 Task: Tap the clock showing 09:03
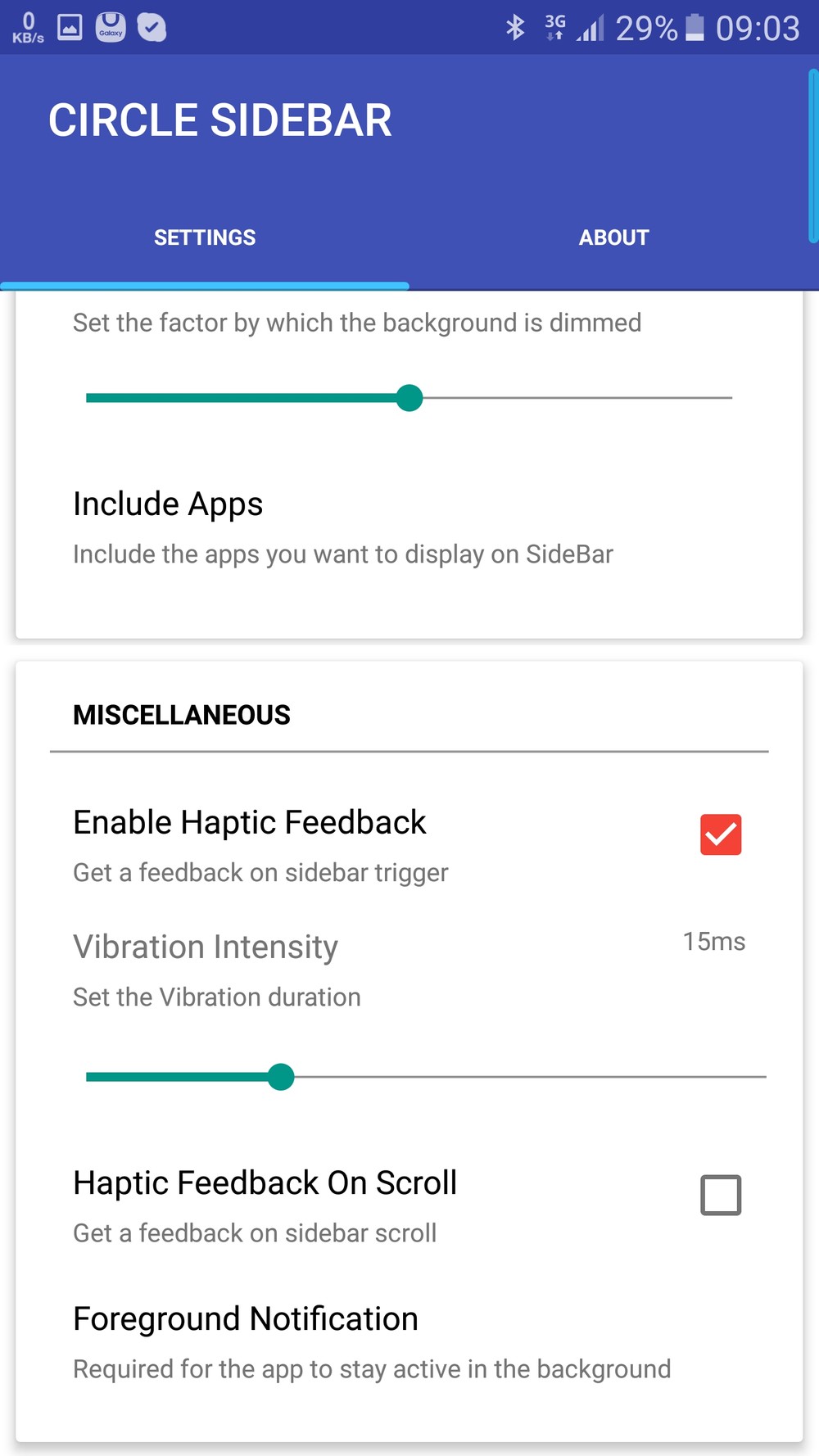click(x=758, y=29)
